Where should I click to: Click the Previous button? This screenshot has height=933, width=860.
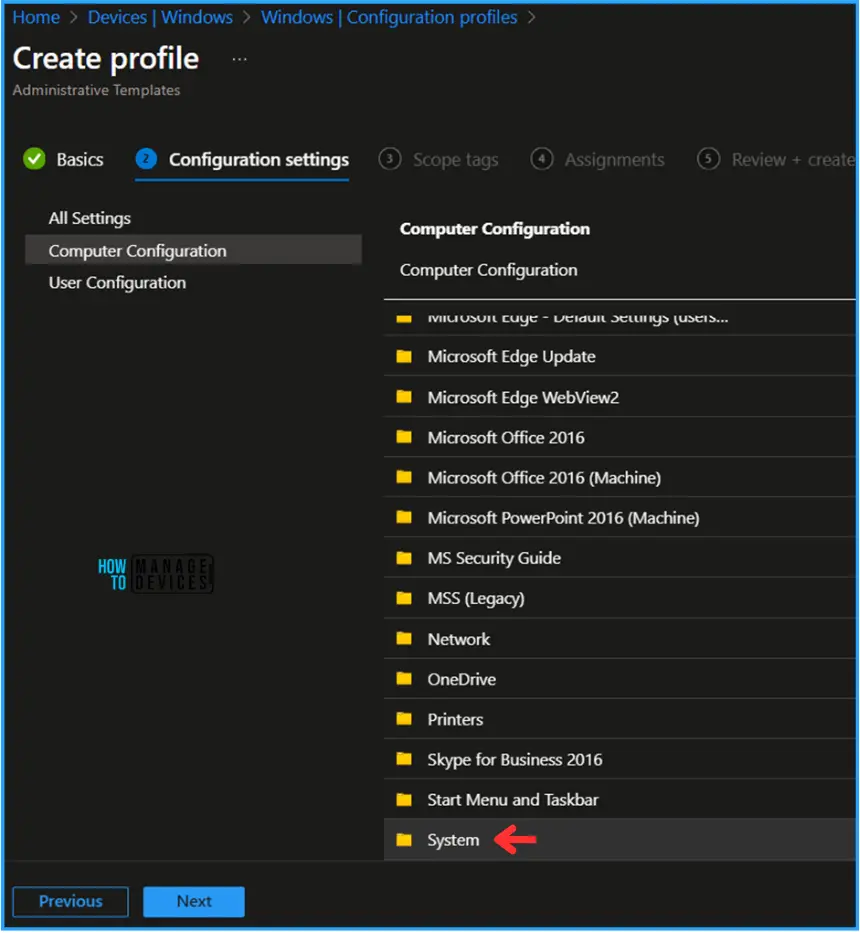(x=70, y=901)
